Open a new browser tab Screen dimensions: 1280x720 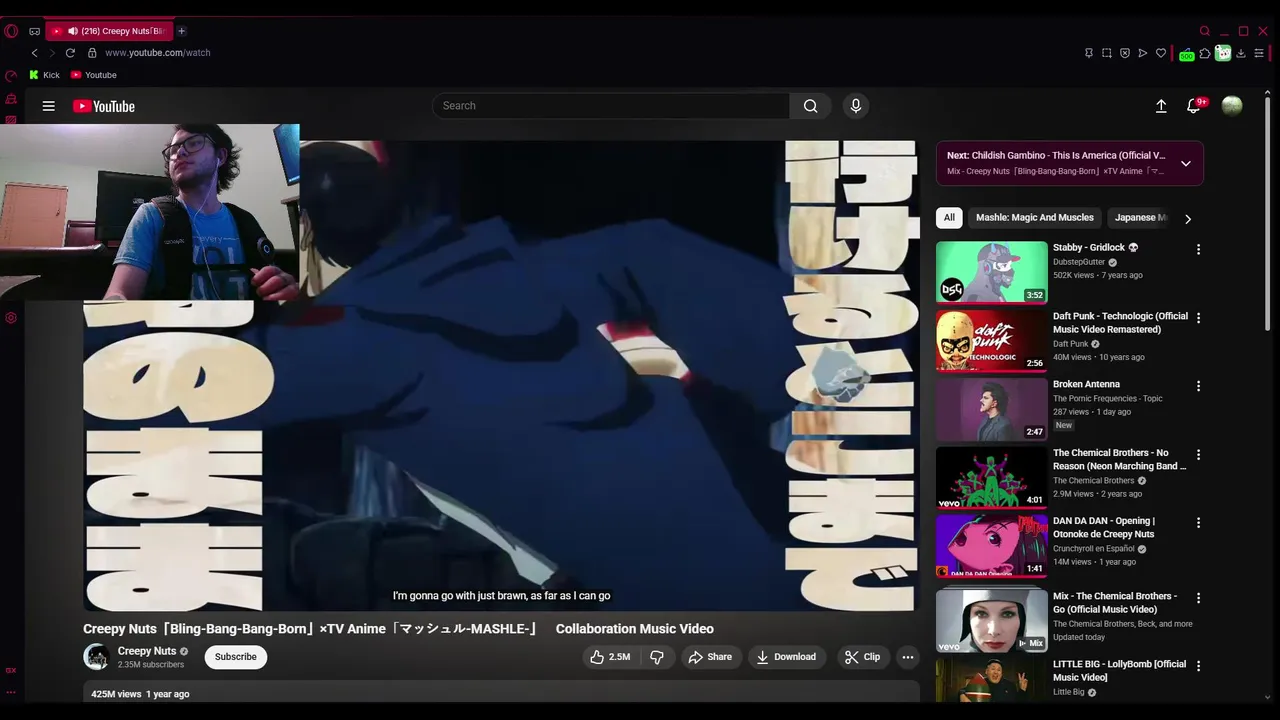[x=181, y=31]
